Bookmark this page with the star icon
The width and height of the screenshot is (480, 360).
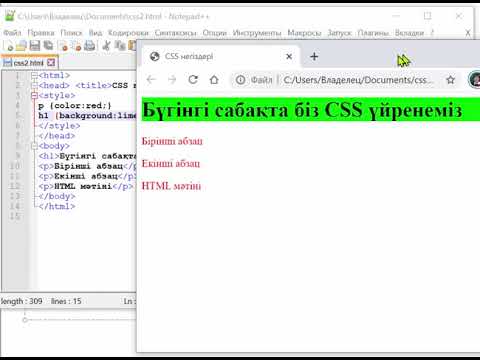point(451,80)
